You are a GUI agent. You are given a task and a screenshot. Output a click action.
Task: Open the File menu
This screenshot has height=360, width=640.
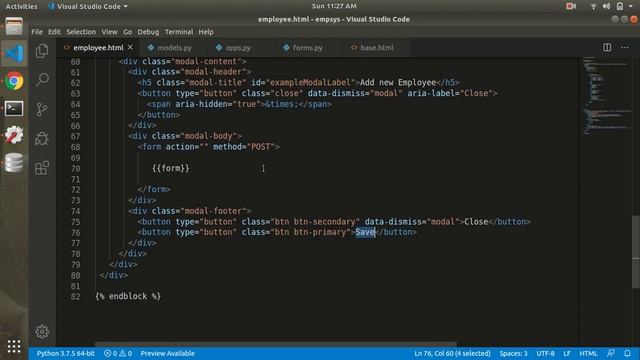pos(37,32)
